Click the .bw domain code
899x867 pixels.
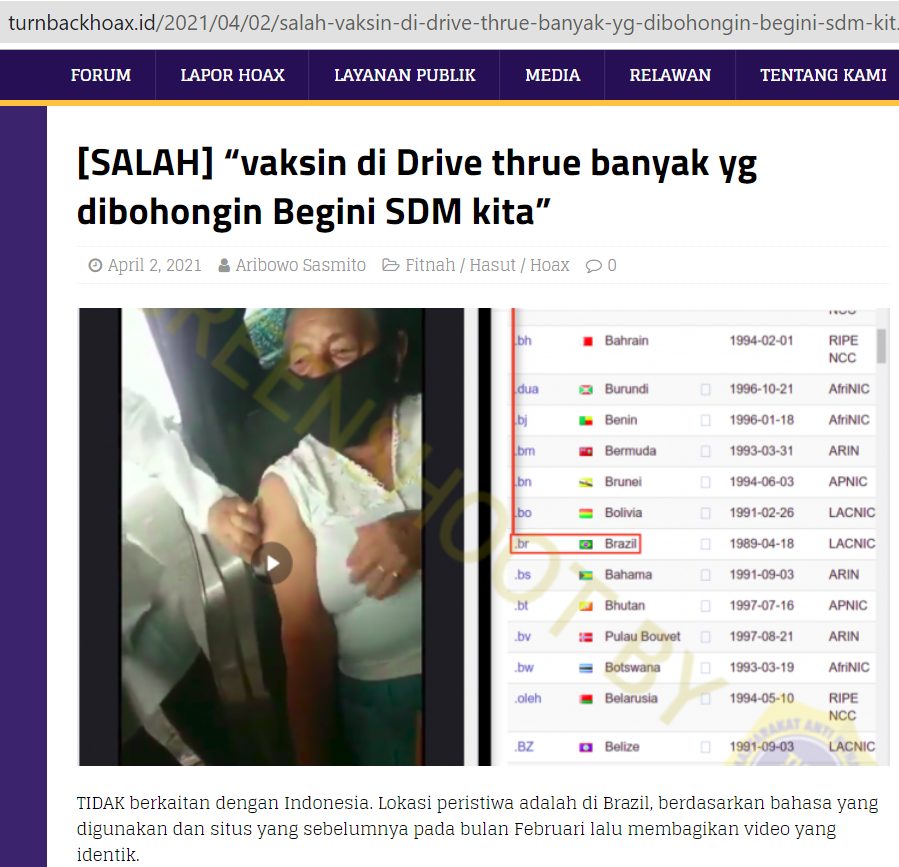524,667
